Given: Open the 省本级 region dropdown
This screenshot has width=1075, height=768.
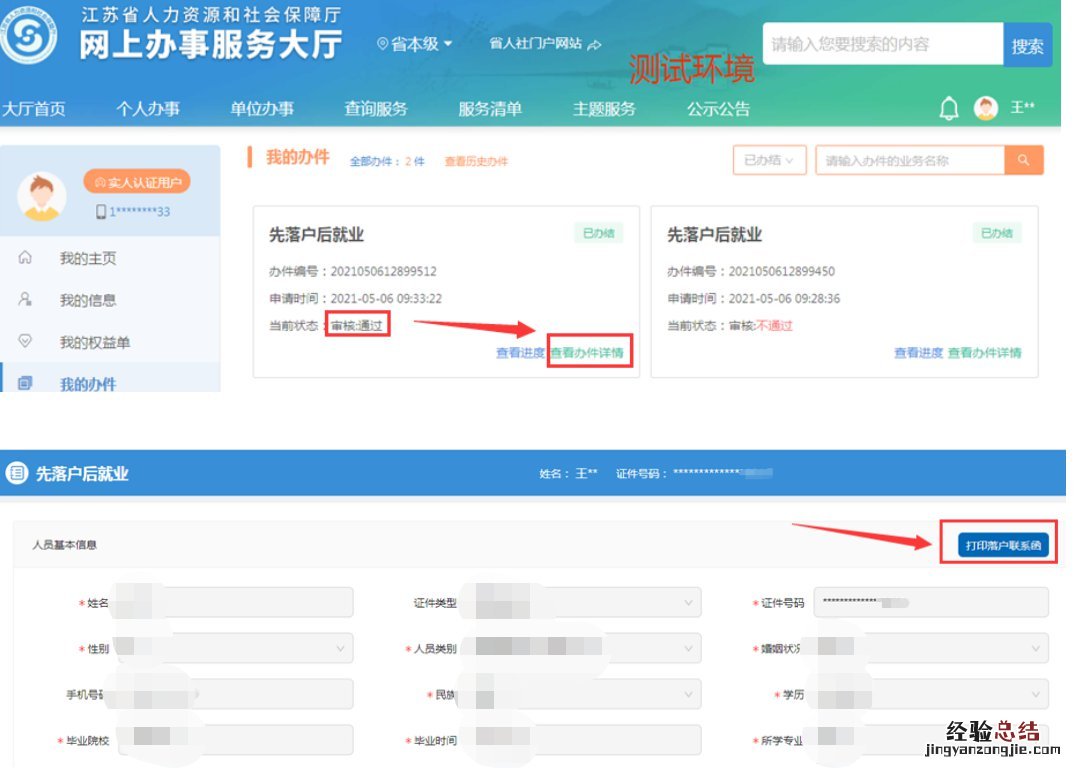Looking at the screenshot, I should click(415, 44).
